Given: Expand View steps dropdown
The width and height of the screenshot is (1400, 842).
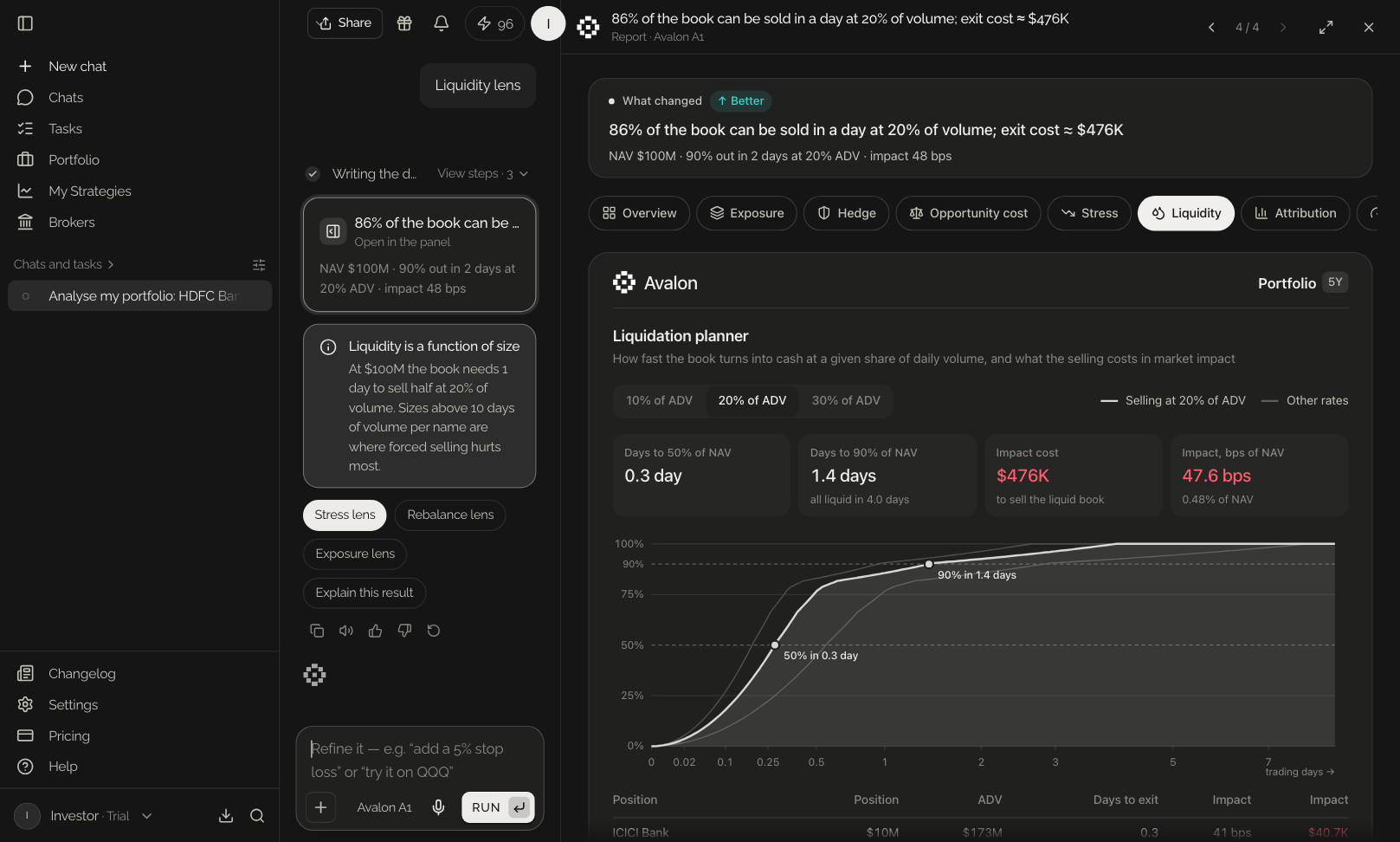Looking at the screenshot, I should (482, 174).
